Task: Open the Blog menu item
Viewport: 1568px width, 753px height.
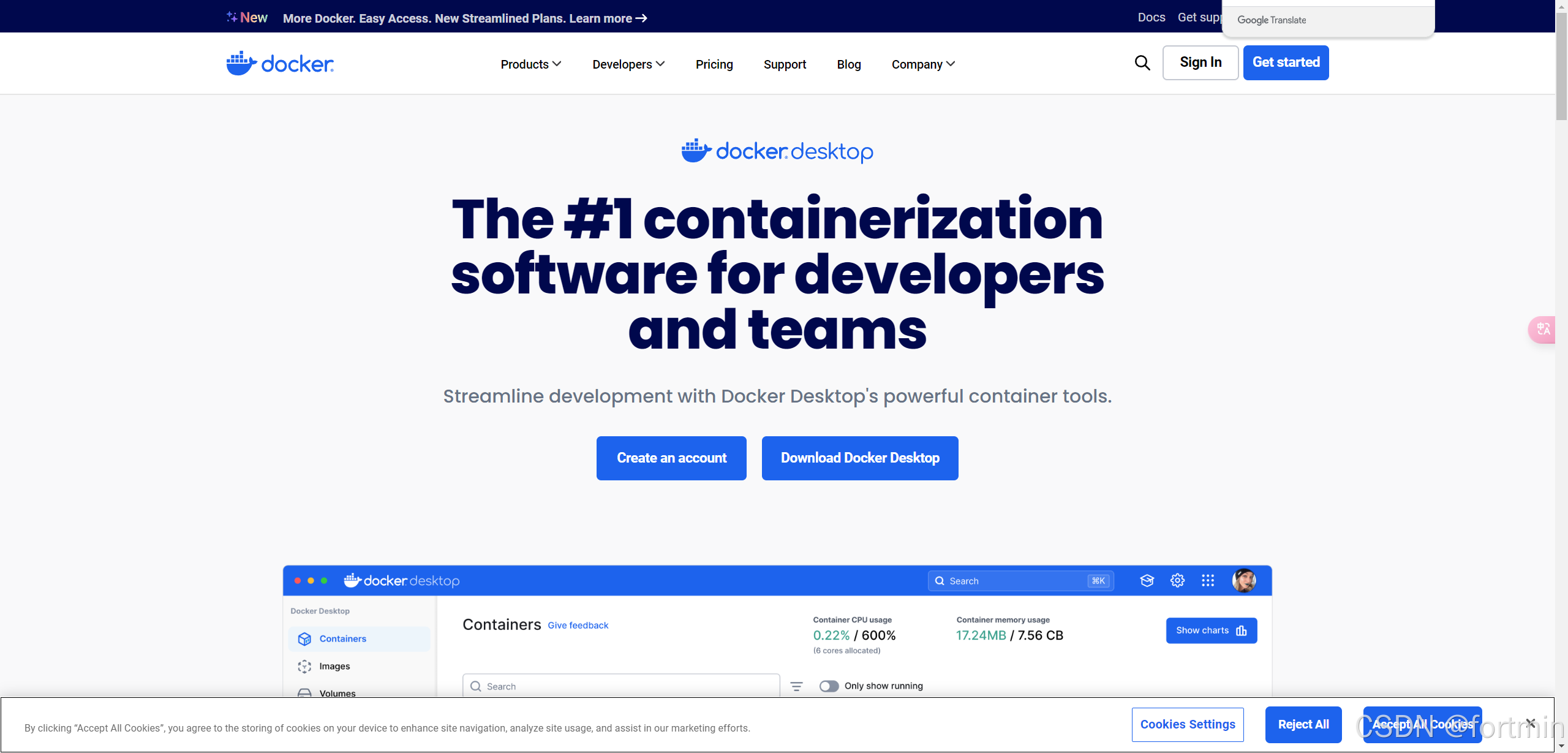Action: pos(849,64)
